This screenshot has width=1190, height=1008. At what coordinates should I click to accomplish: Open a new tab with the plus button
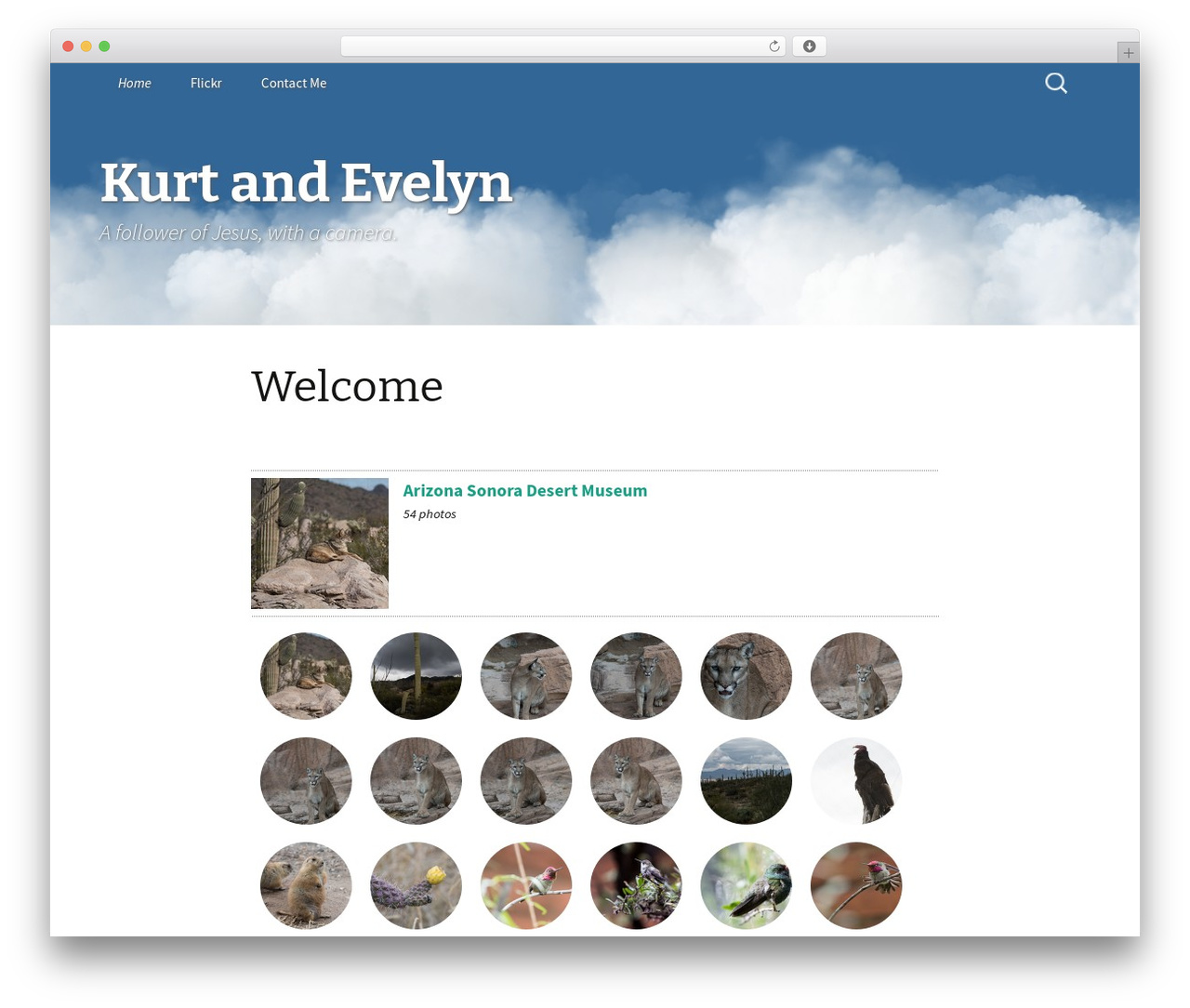1128,52
